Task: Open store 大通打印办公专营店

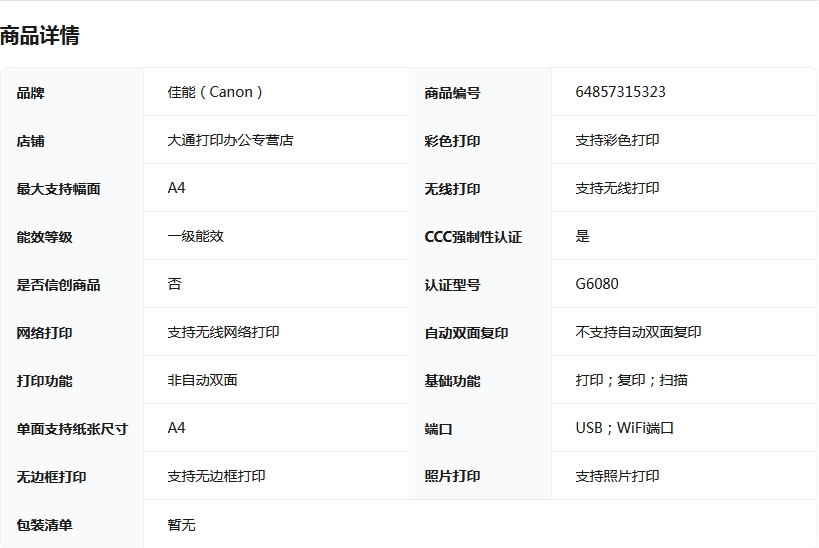Action: pyautogui.click(x=230, y=140)
